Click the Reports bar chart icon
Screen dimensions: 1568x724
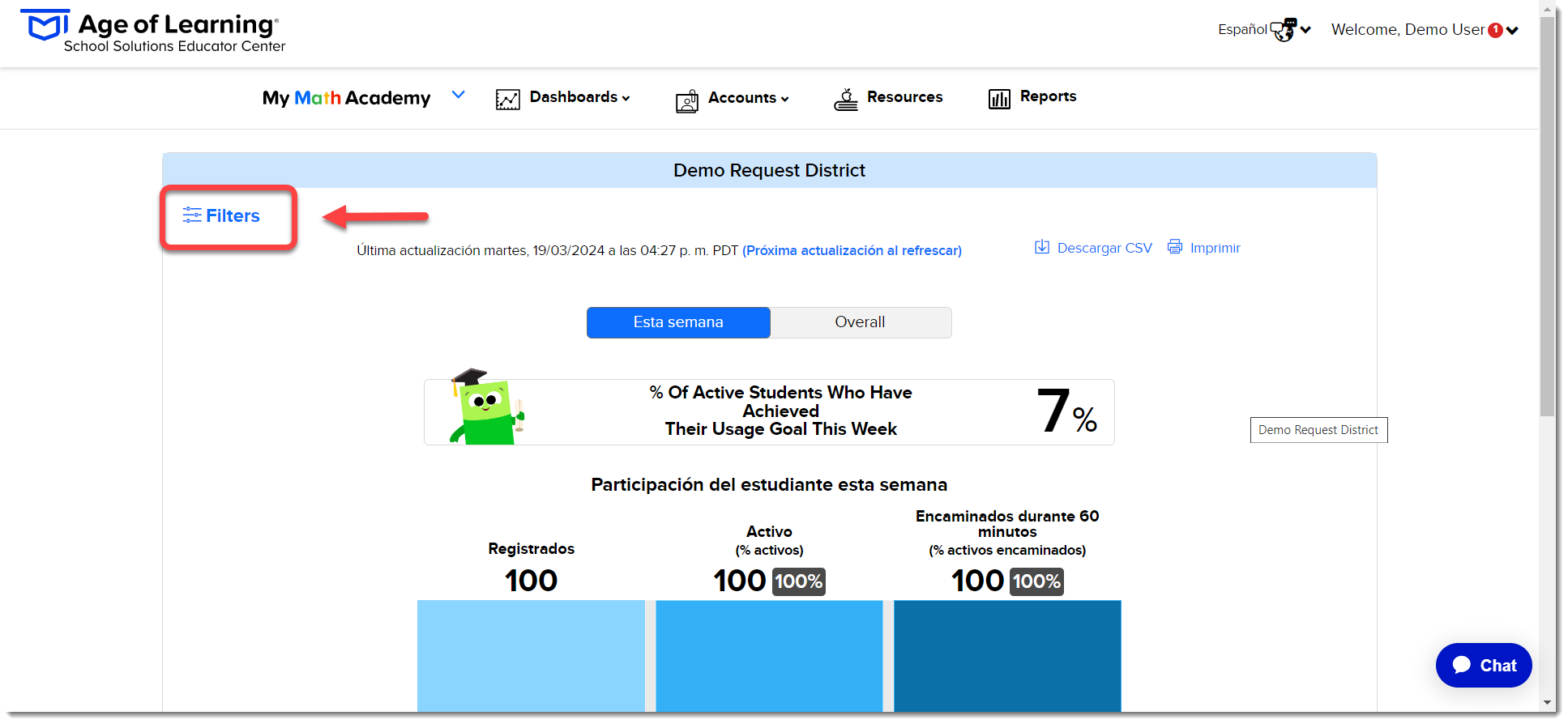(999, 99)
